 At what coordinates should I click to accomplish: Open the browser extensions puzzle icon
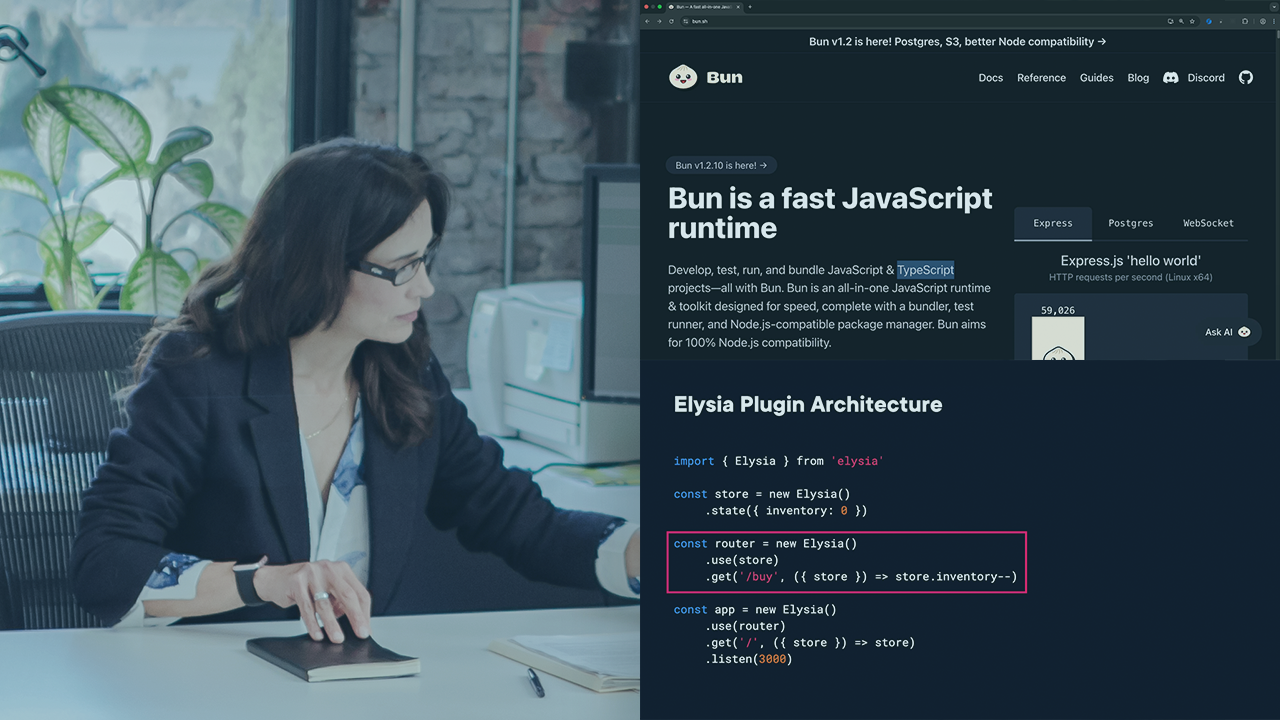1246,21
